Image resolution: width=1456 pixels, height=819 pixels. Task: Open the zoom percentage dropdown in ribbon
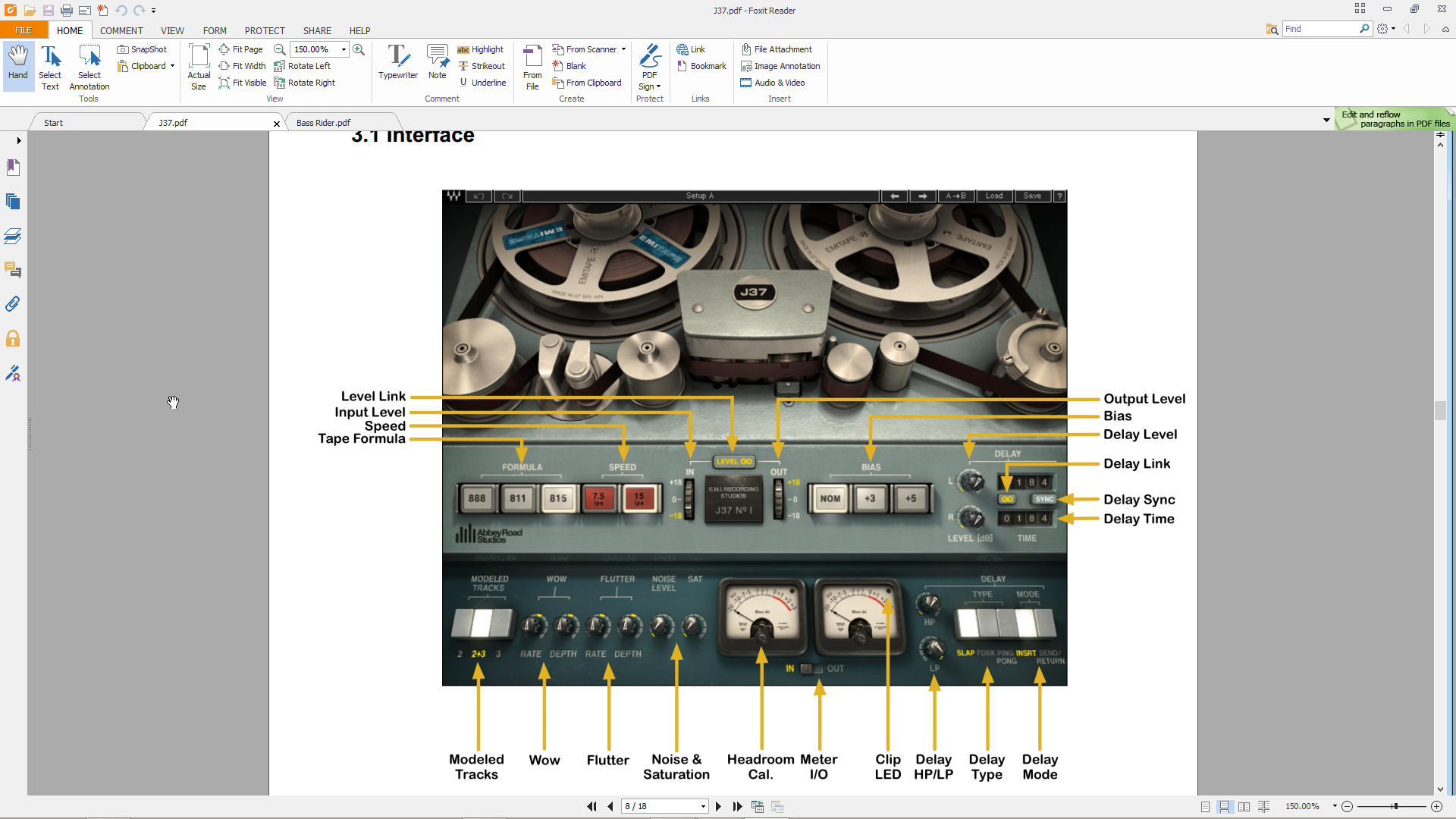(x=344, y=49)
